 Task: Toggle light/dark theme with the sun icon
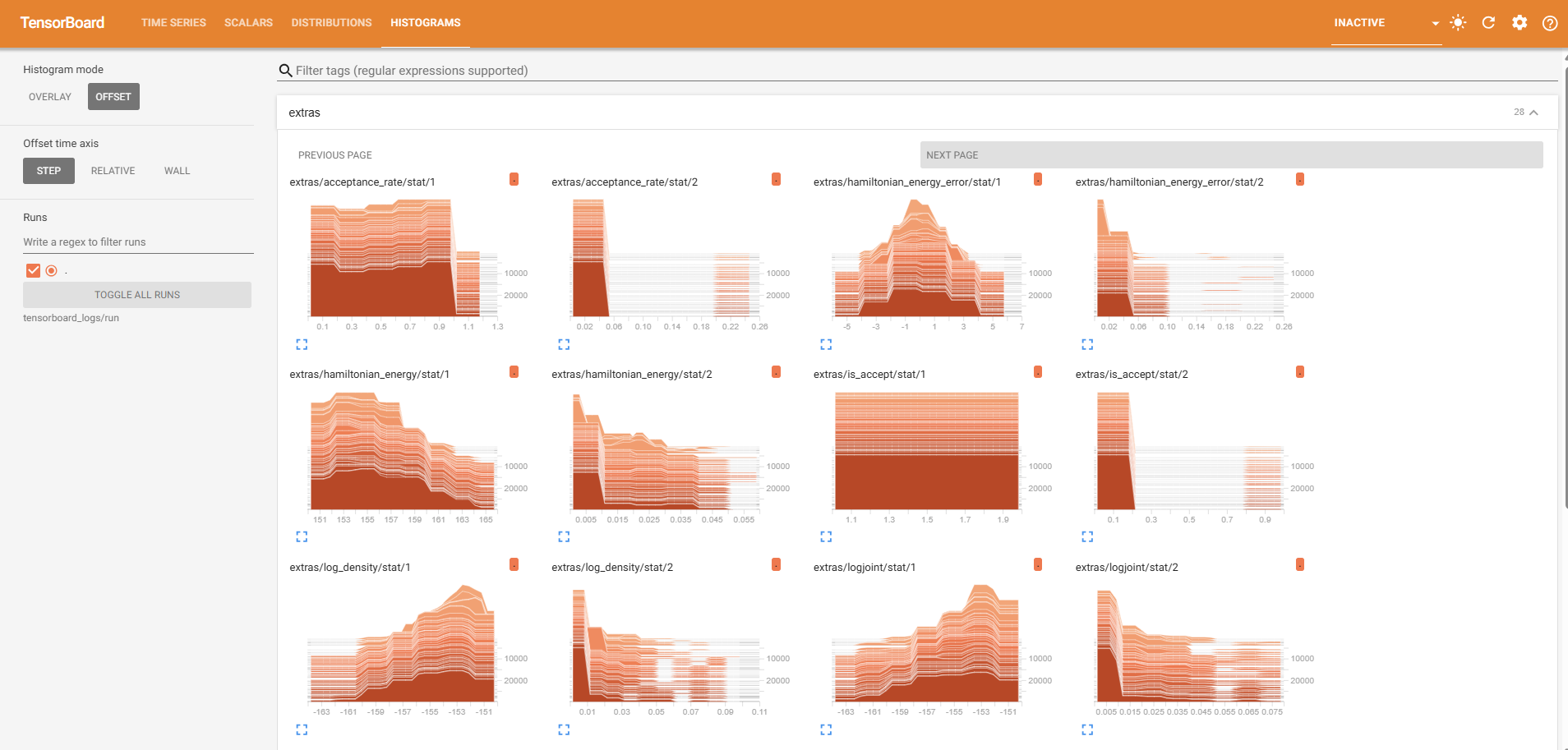coord(1458,22)
